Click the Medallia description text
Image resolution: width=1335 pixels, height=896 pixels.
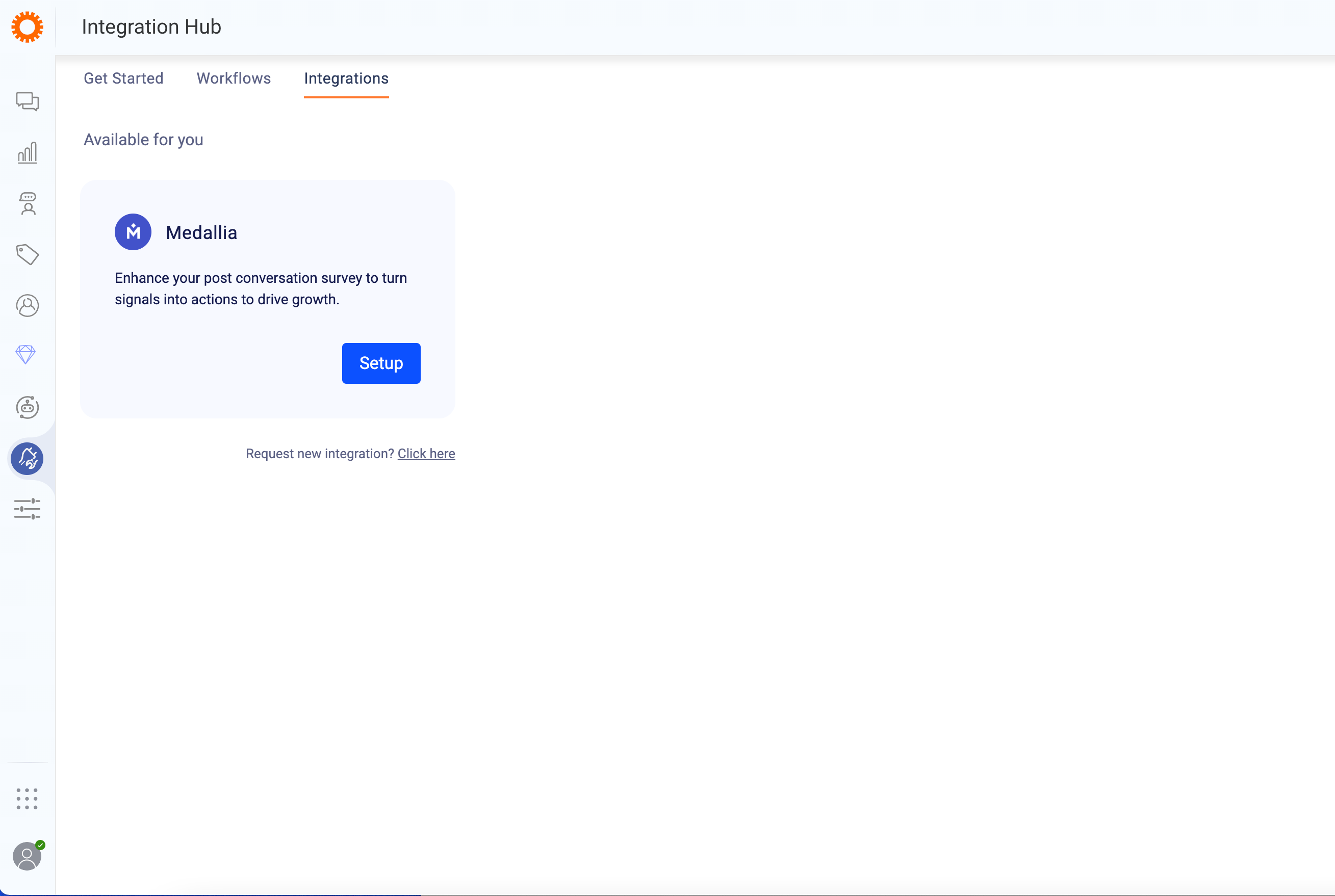tap(261, 288)
